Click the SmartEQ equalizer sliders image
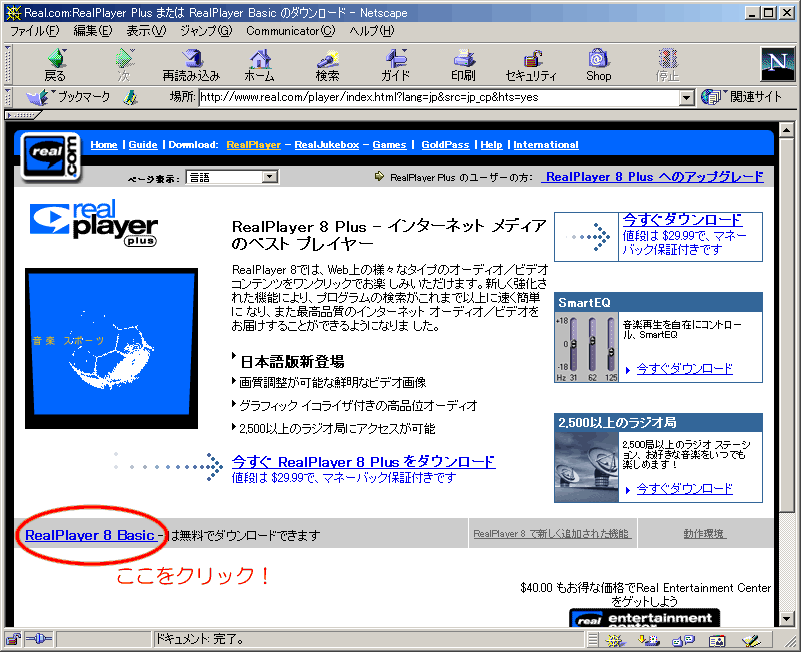 coord(586,347)
